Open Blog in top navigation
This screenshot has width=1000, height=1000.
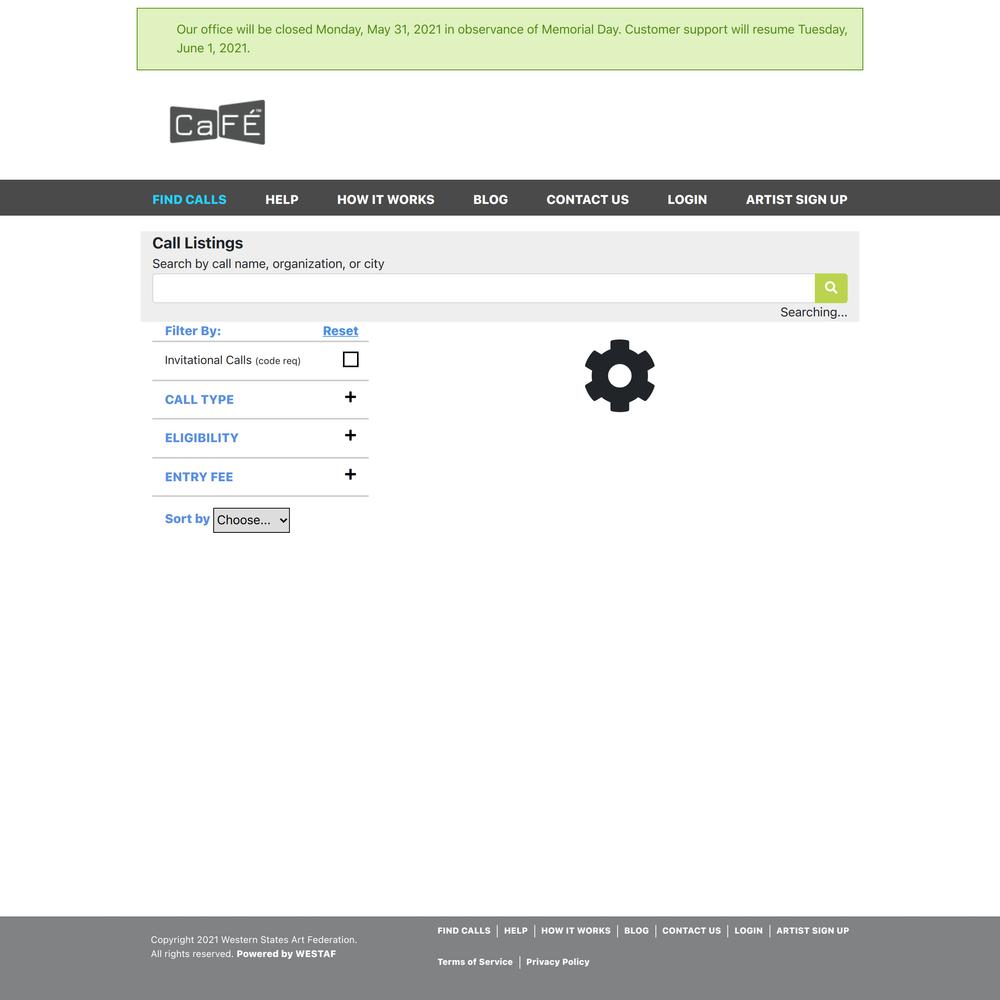click(490, 199)
